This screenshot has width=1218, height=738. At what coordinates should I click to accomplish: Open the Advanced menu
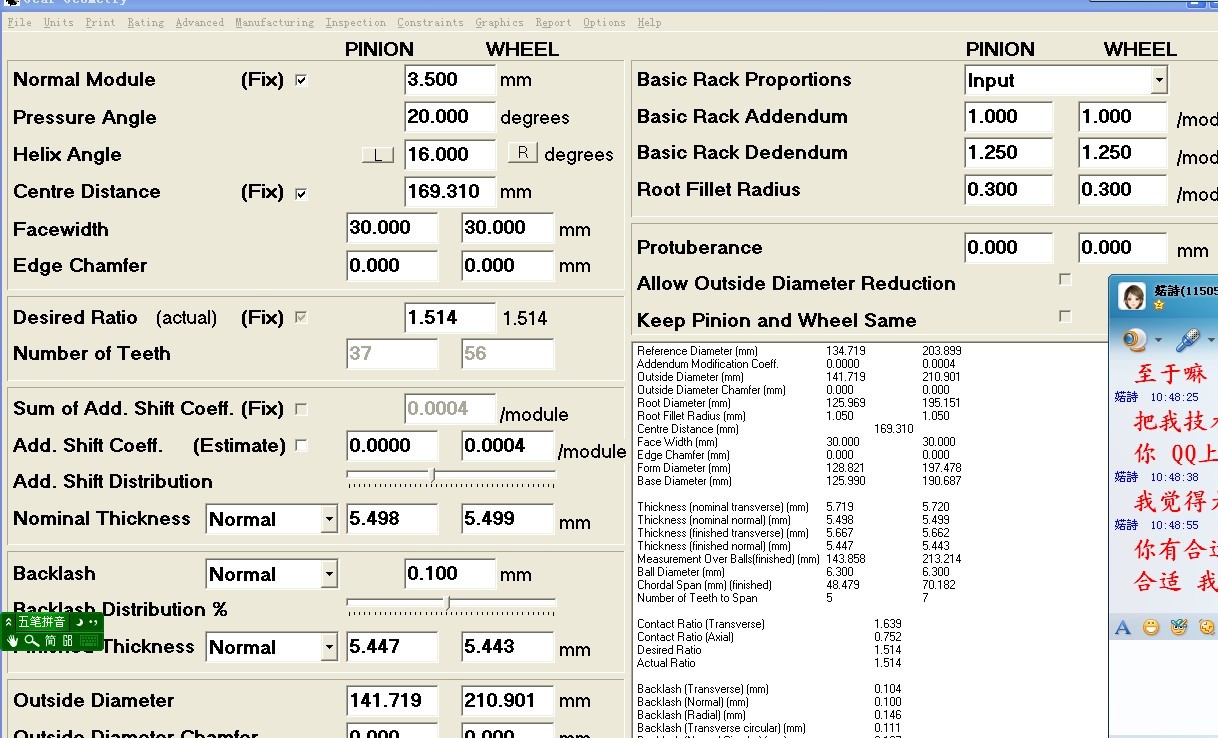200,22
